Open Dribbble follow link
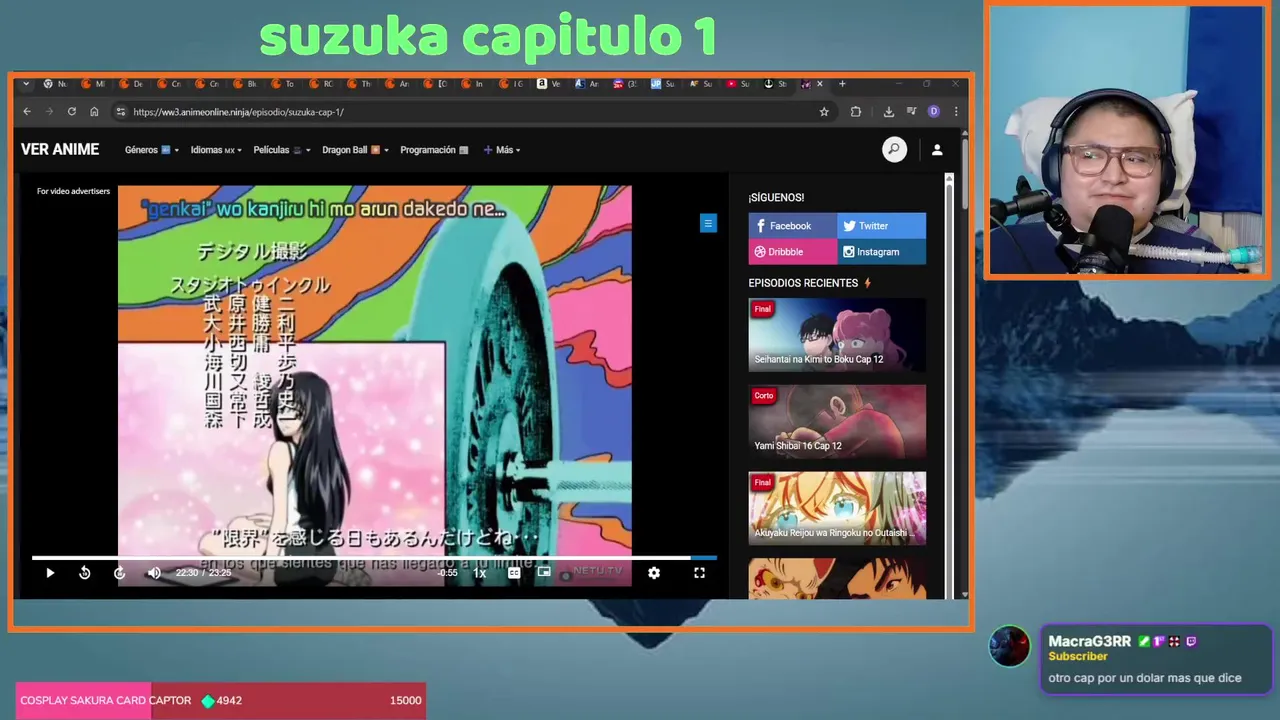The image size is (1280, 720). click(x=792, y=252)
